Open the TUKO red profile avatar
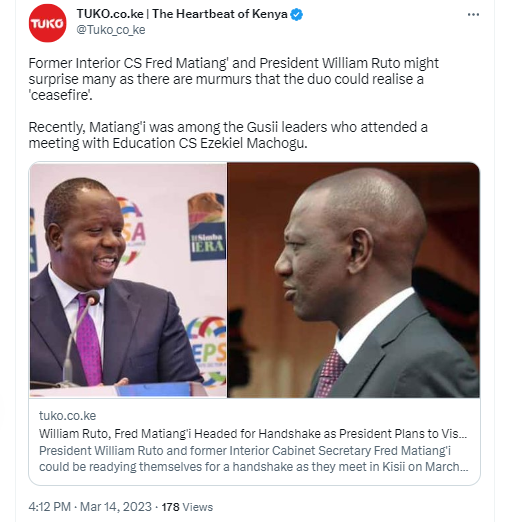505x522 pixels. [x=48, y=23]
